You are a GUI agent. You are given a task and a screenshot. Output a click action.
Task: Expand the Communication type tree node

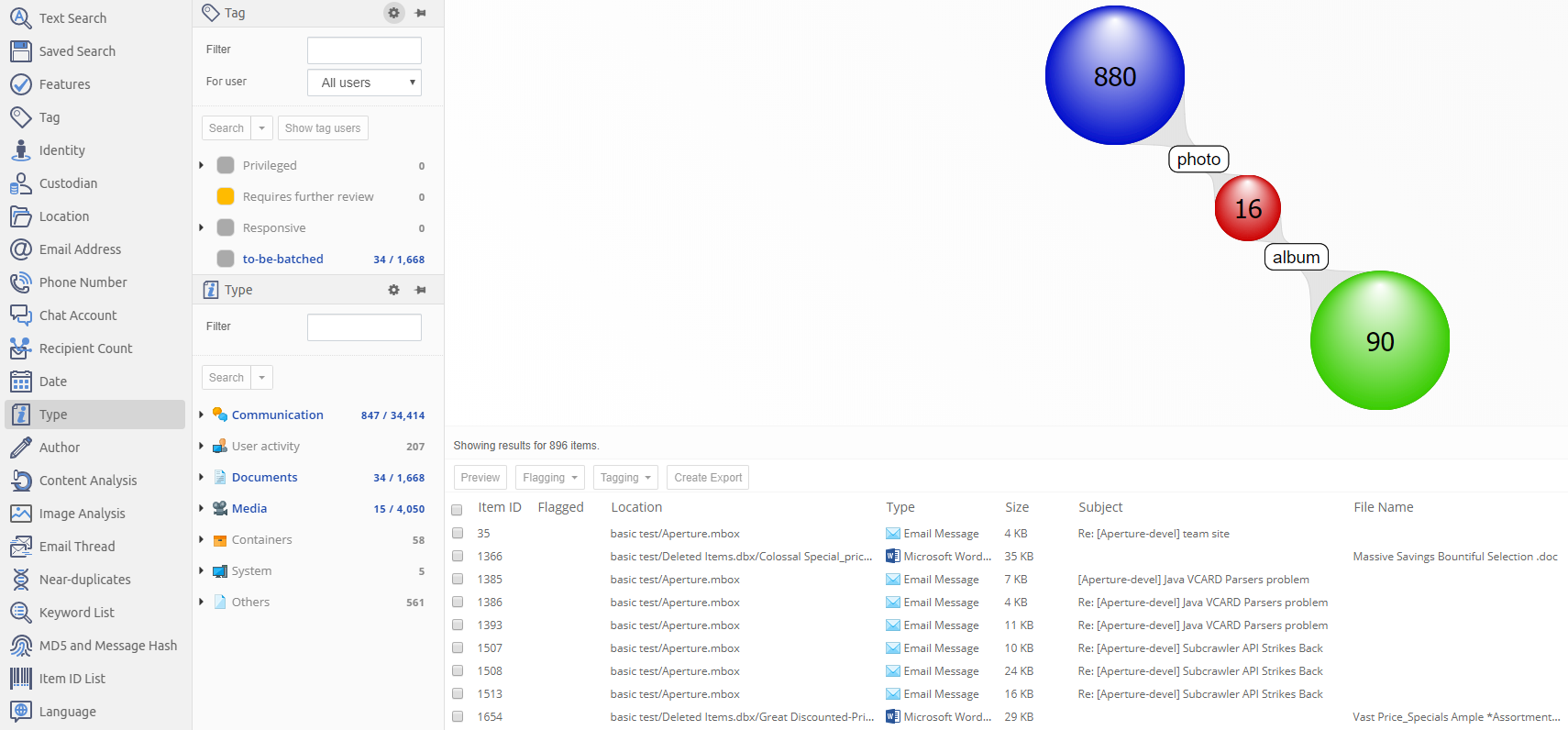(201, 415)
